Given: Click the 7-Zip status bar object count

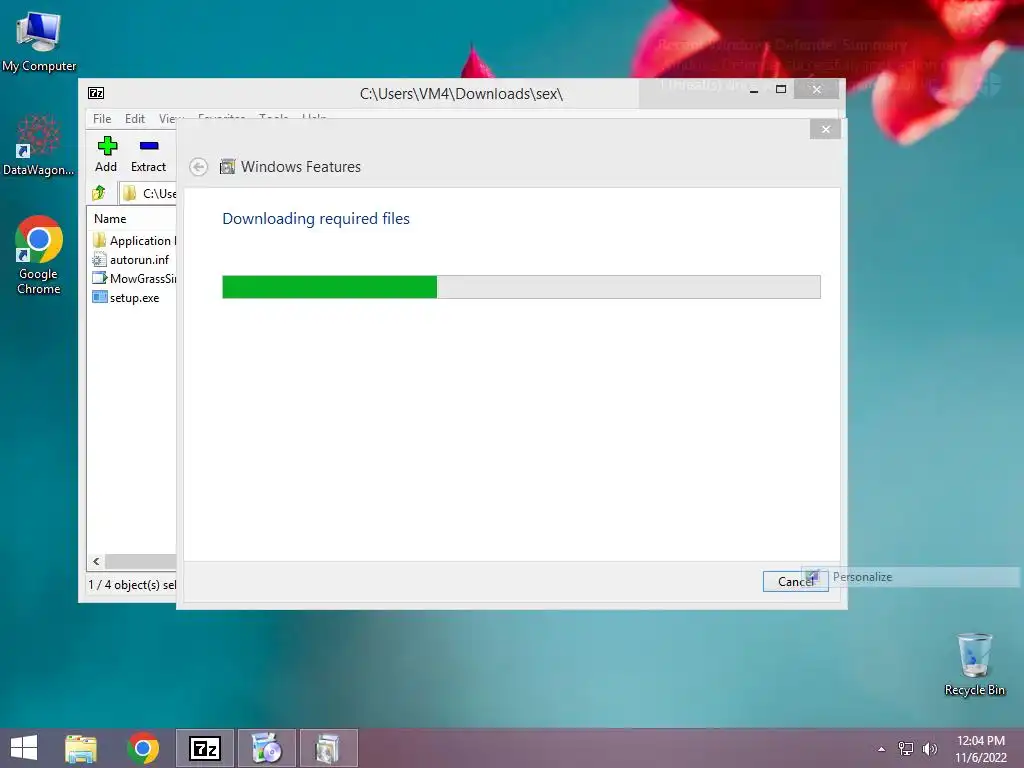Looking at the screenshot, I should (x=133, y=584).
